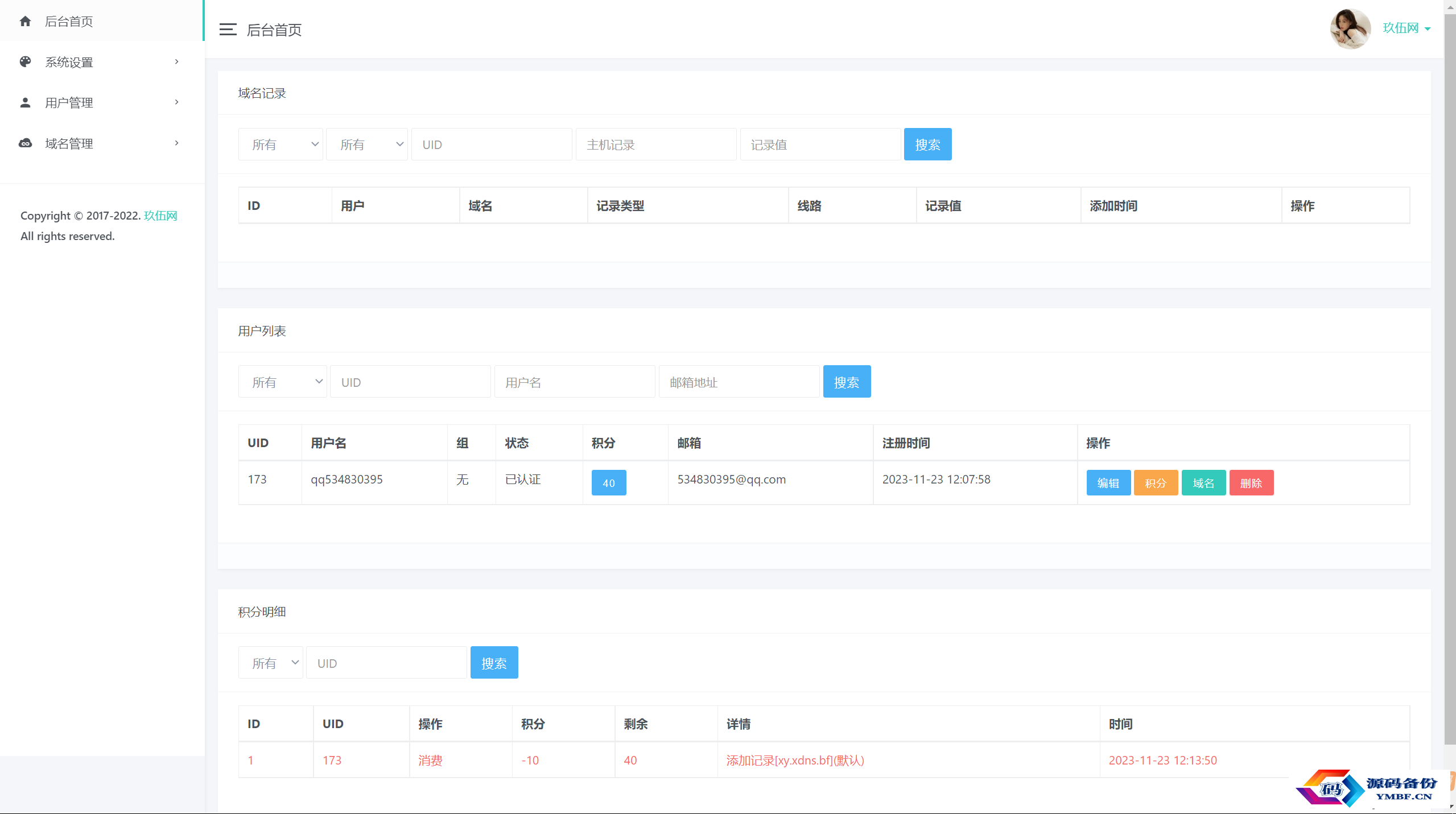The width and height of the screenshot is (1456, 814).
Task: Focus the 记录值 input field
Action: (x=820, y=144)
